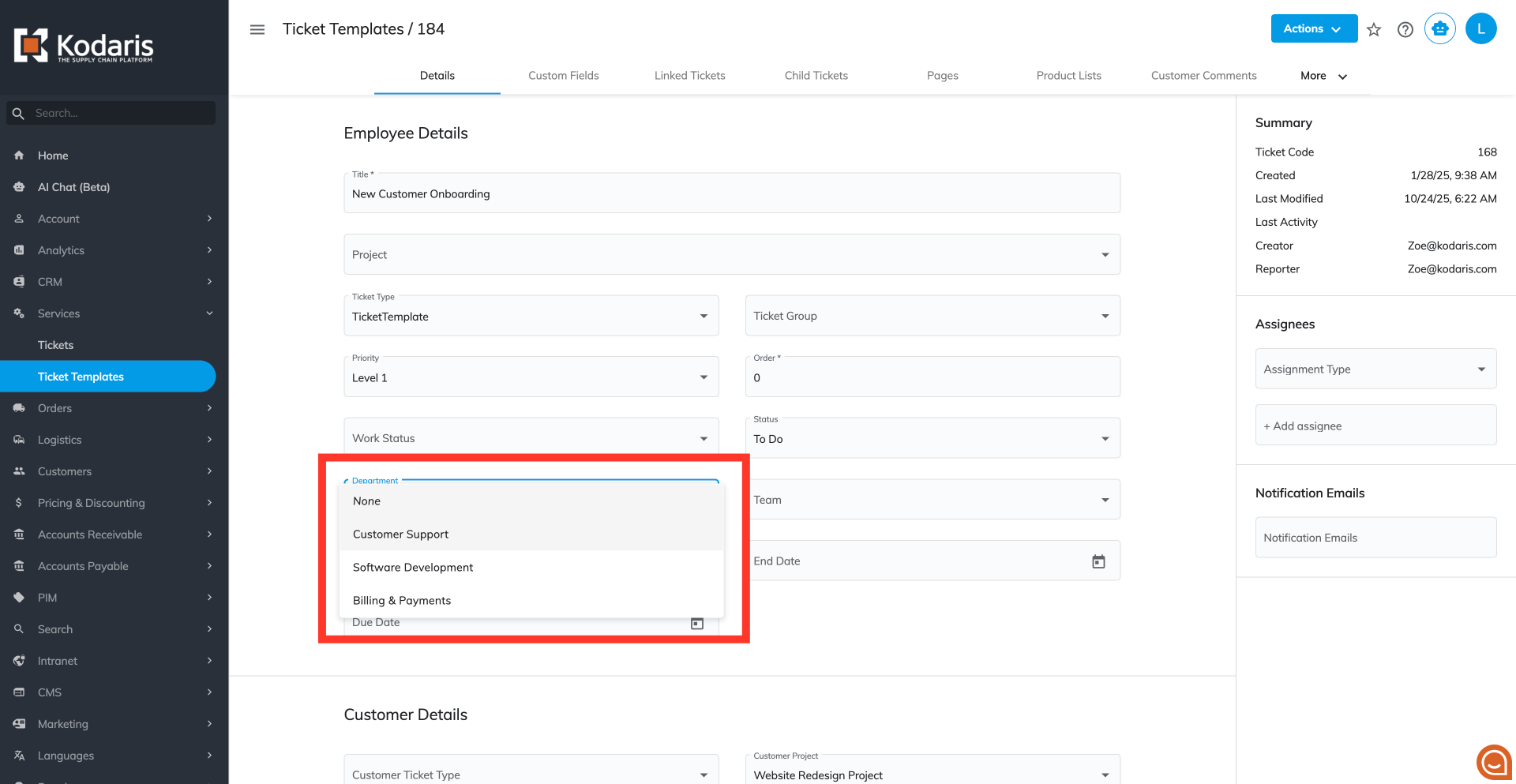1516x784 pixels.
Task: Click the Customers people icon
Action: coord(19,471)
